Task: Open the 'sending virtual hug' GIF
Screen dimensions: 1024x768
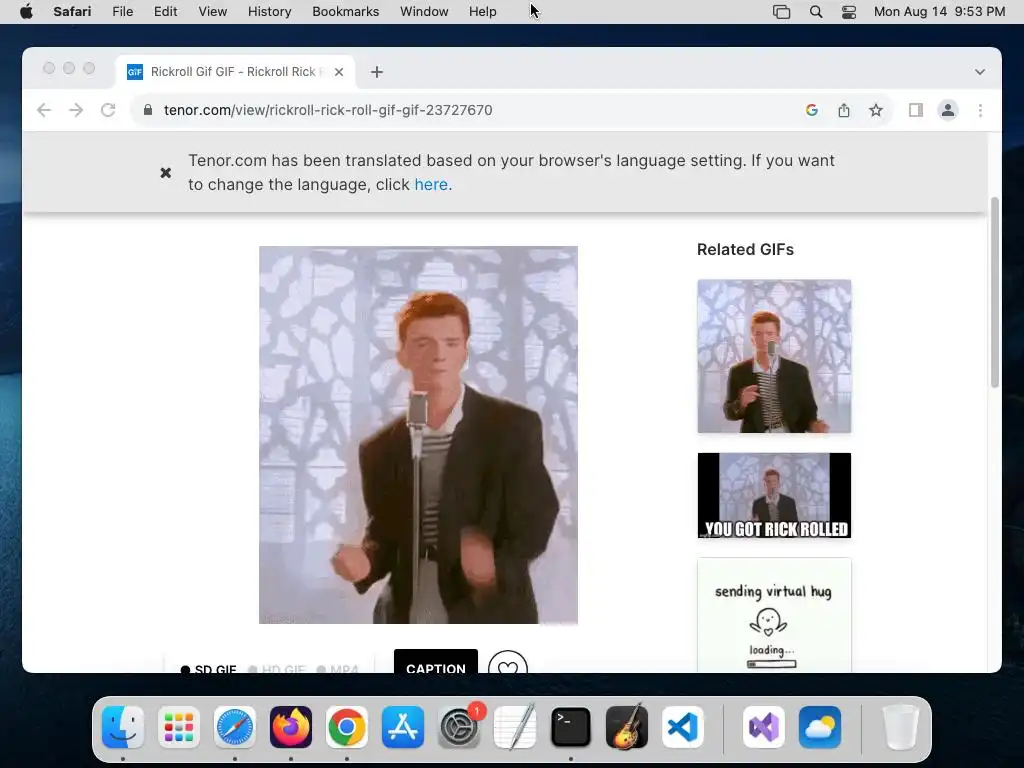Action: tap(774, 615)
